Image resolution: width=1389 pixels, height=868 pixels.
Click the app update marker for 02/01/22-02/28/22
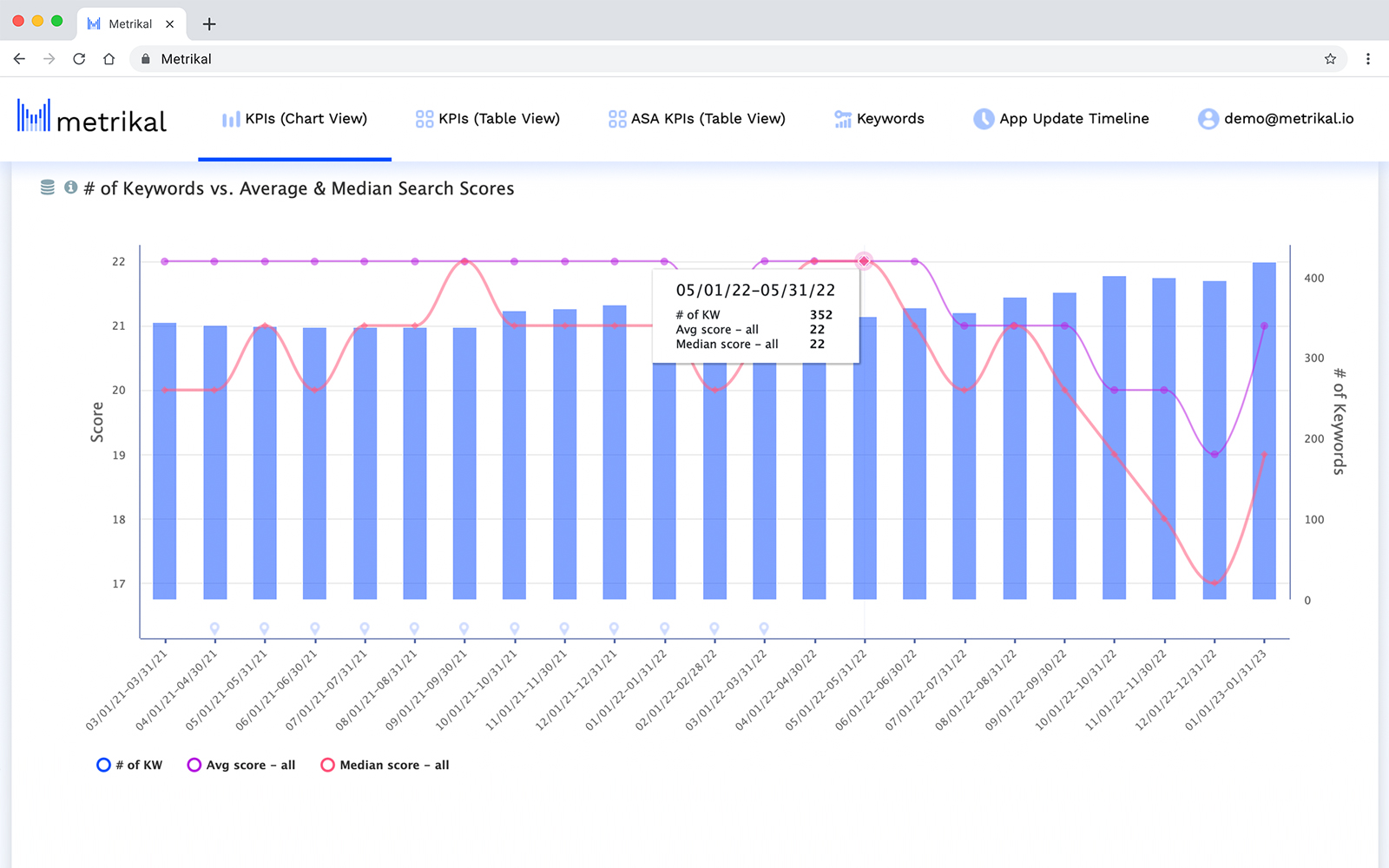click(x=714, y=628)
